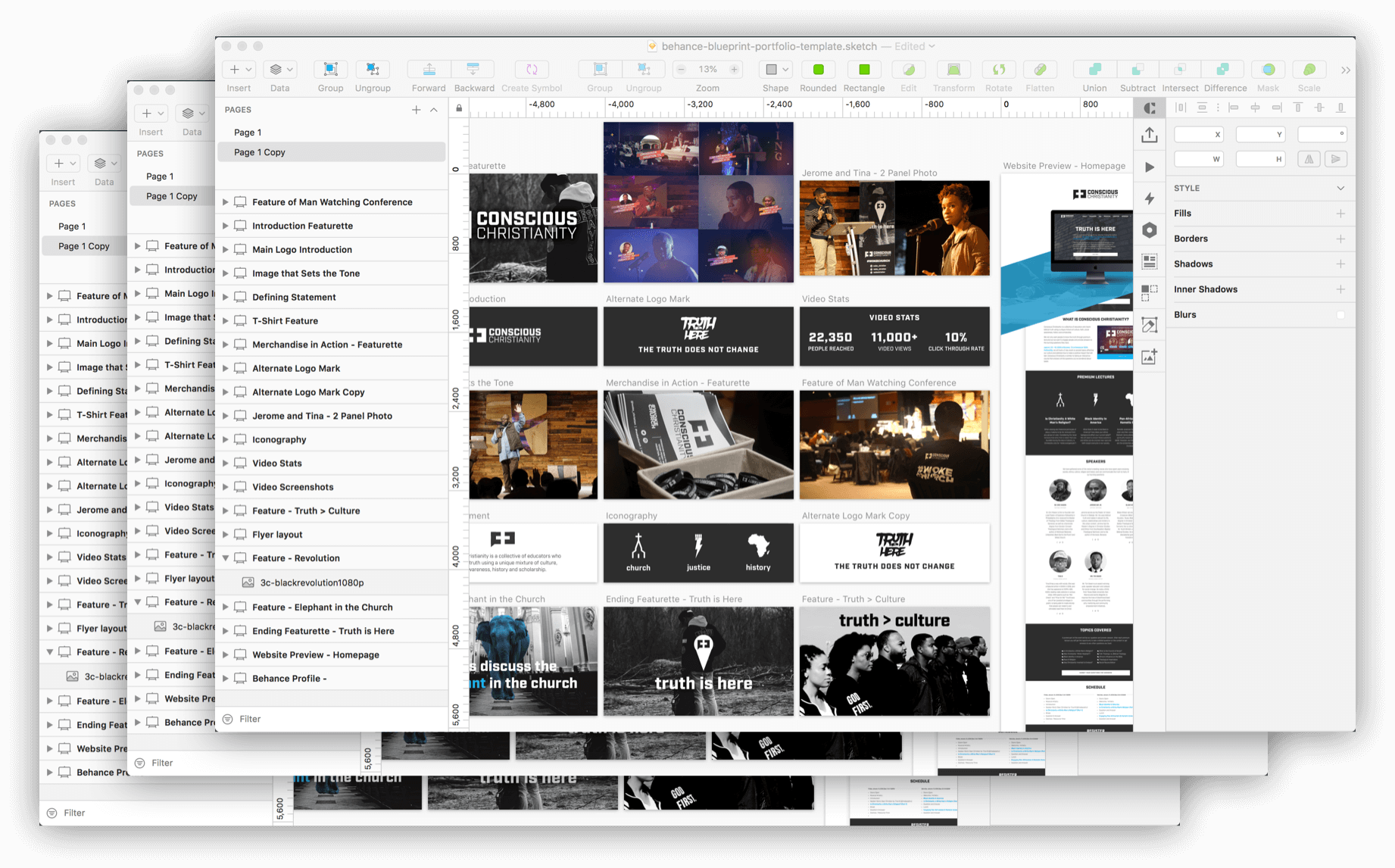The image size is (1395, 868).
Task: Click the lock icon beside the ruler
Action: [459, 108]
